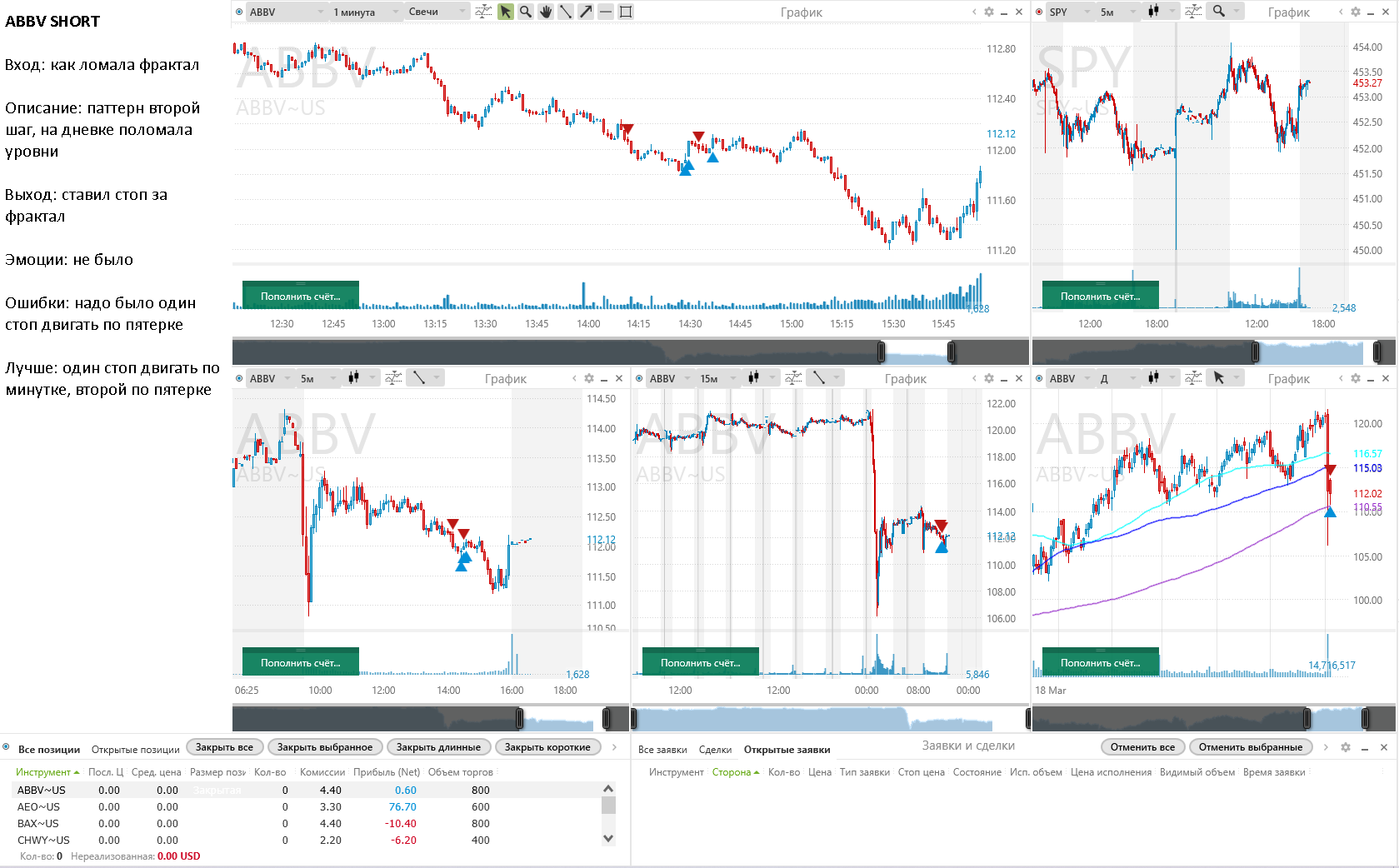Open the indicators icon on SPY chart
Viewport: 1399px width, 868px height.
point(1193,12)
